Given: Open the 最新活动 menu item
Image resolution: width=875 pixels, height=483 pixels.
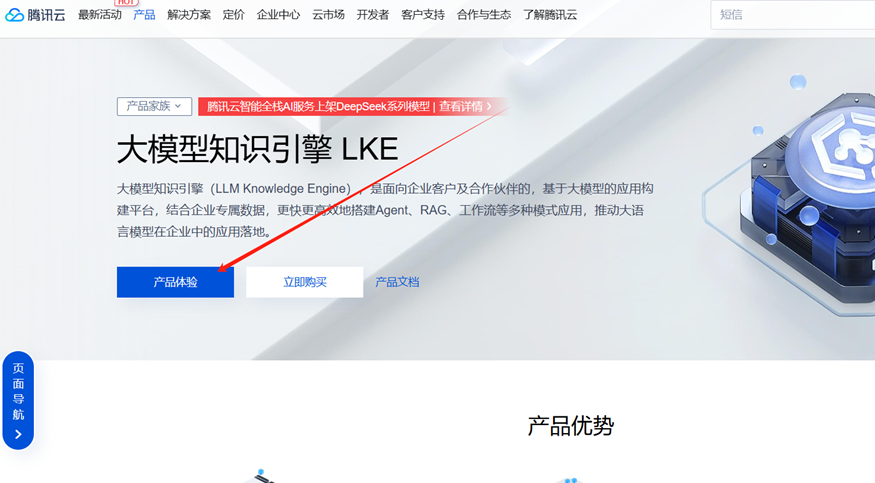Looking at the screenshot, I should click(100, 15).
